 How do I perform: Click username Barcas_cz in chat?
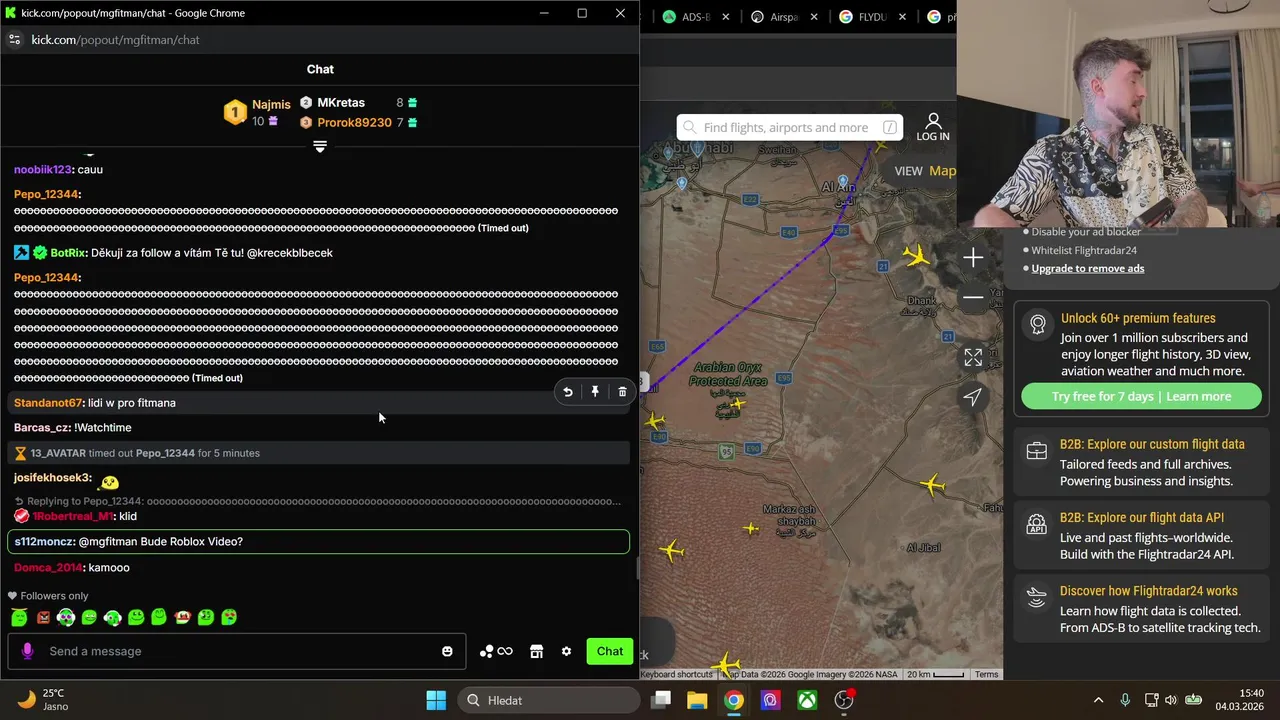[40, 427]
